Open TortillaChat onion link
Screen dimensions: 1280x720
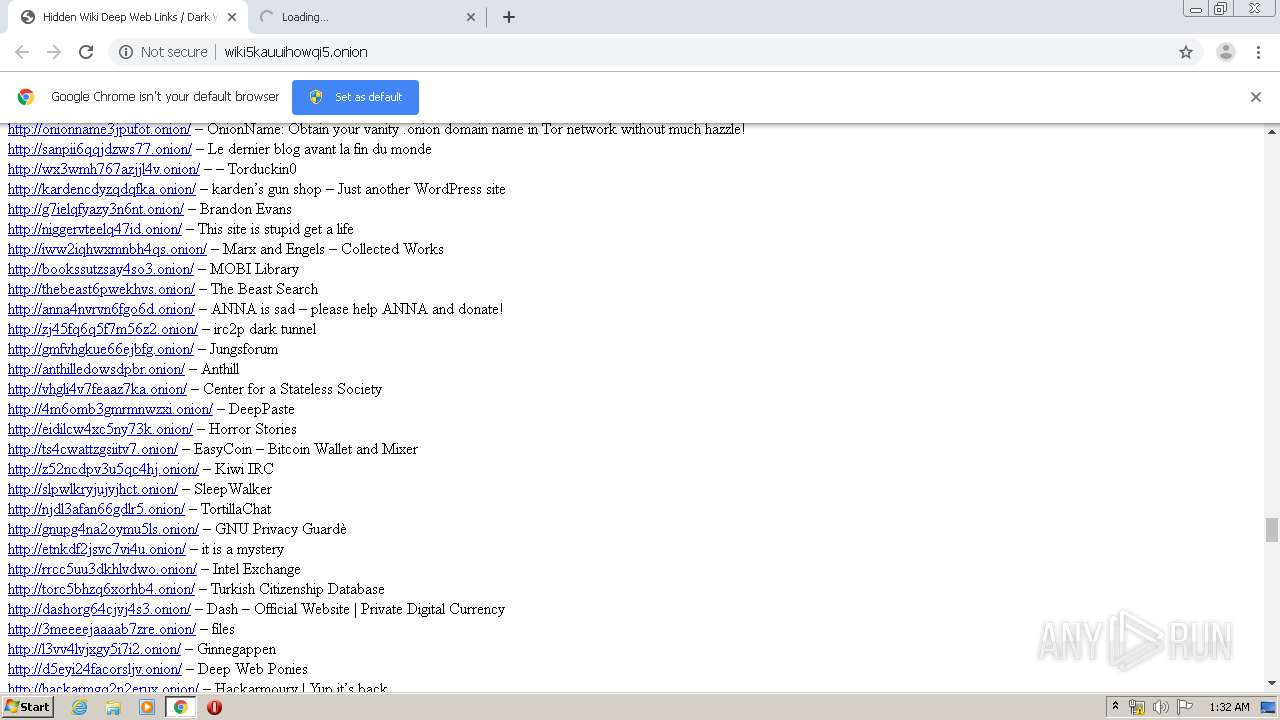(96, 509)
